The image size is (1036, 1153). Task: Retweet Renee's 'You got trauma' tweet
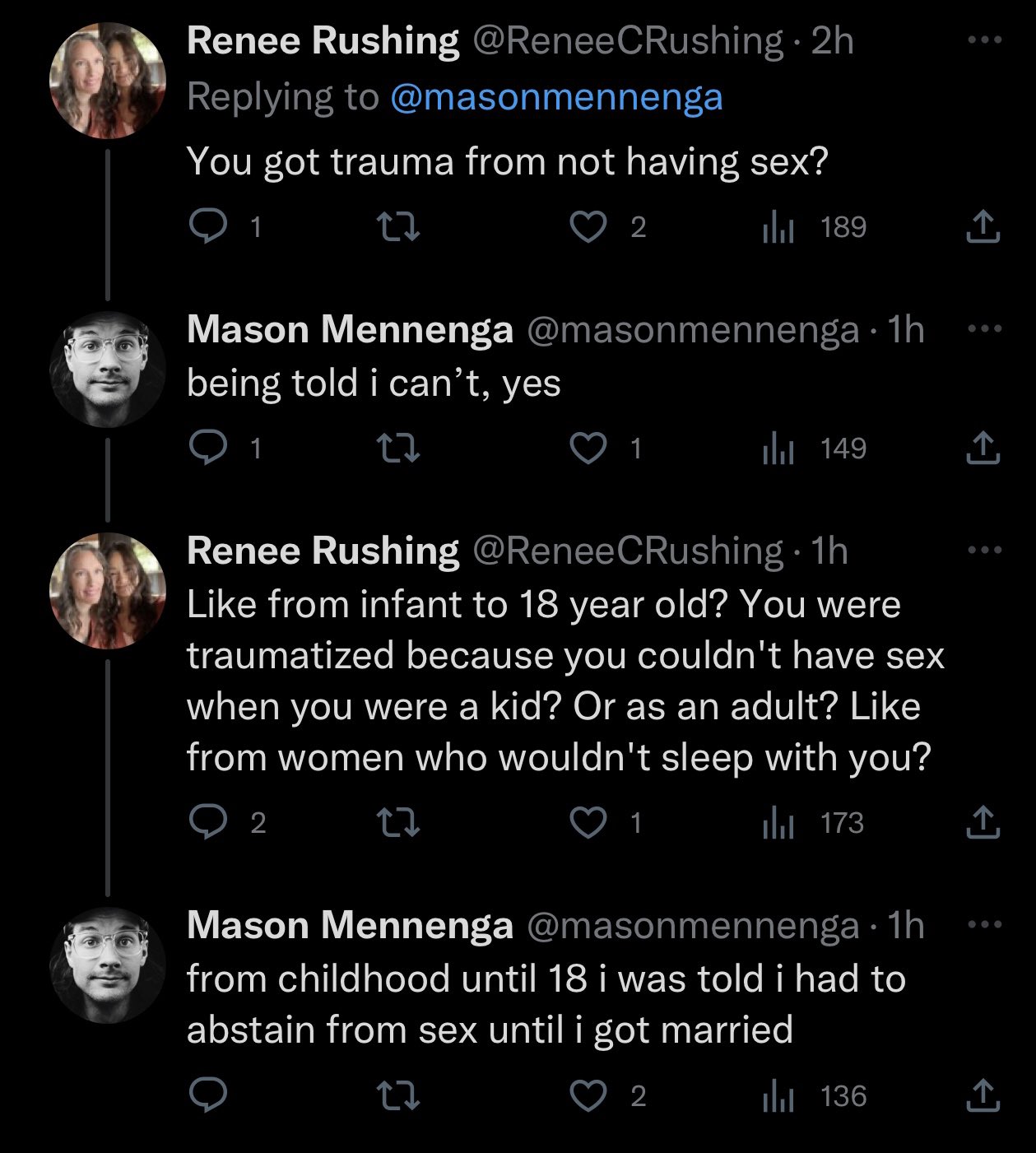coord(398,226)
